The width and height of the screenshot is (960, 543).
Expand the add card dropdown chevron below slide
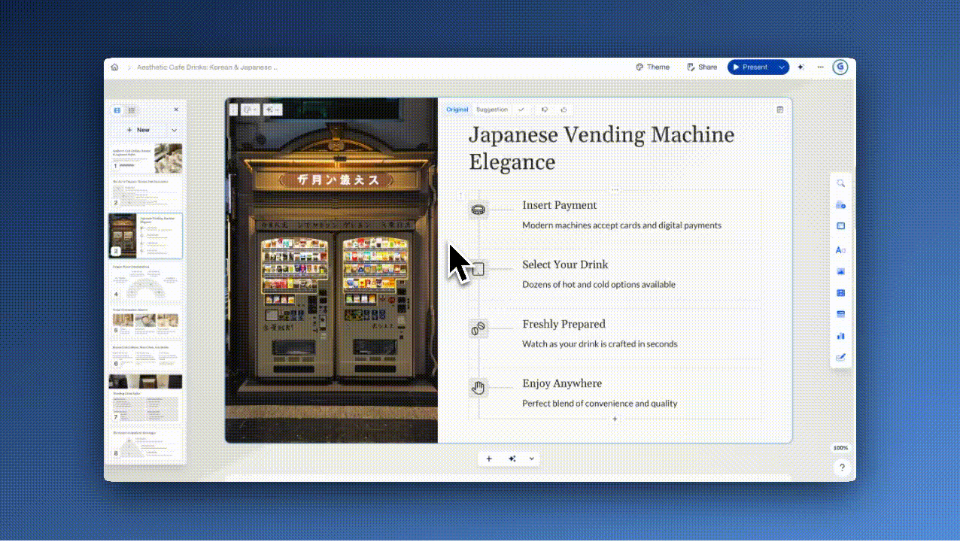[x=531, y=459]
